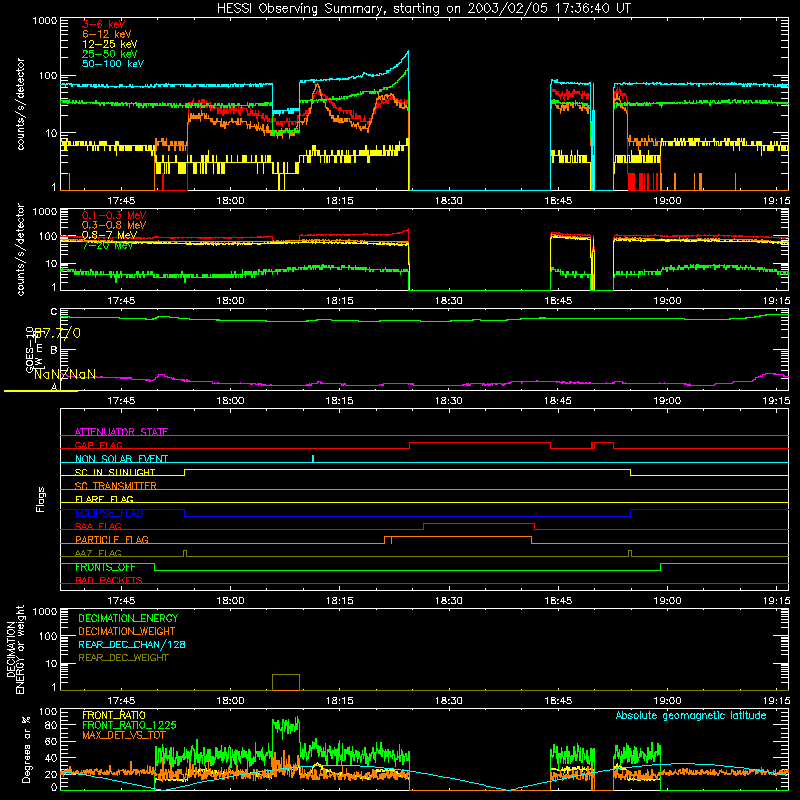Click the 0.3-0.8 MeV legend label
Image resolution: width=800 pixels, height=800 pixels.
click(114, 225)
